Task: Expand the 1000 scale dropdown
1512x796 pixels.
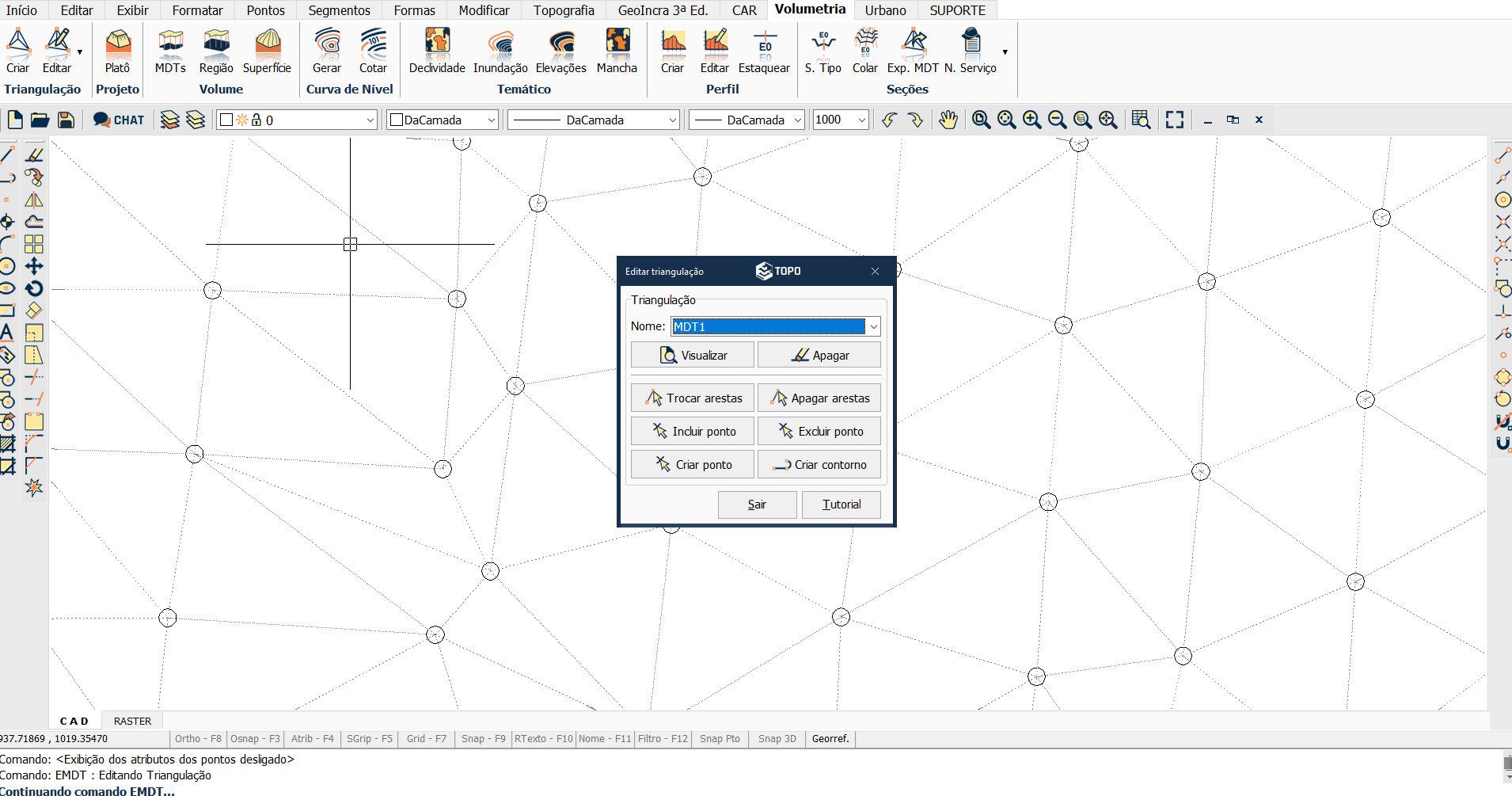Action: pyautogui.click(x=861, y=120)
